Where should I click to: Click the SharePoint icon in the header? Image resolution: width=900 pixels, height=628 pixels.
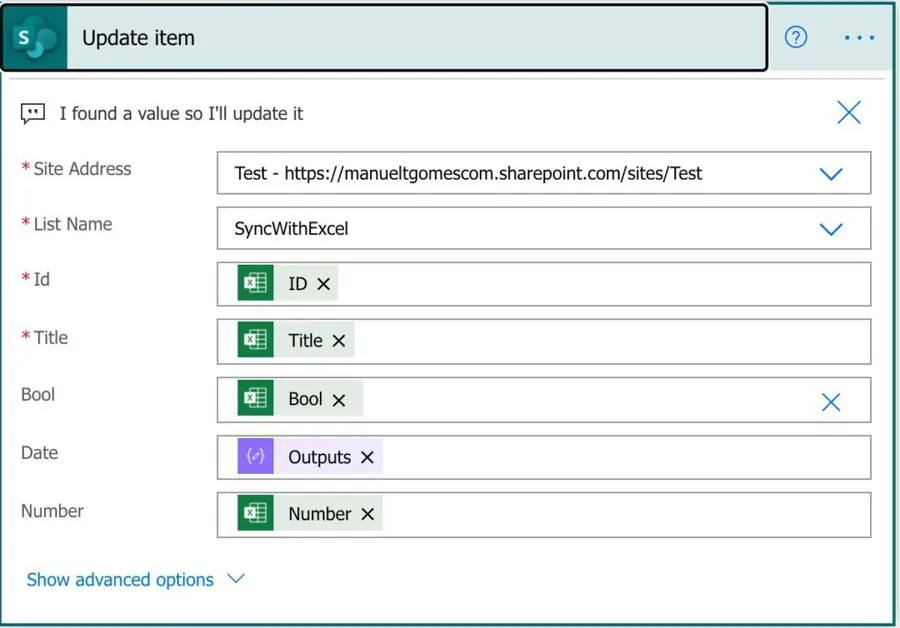tap(35, 38)
